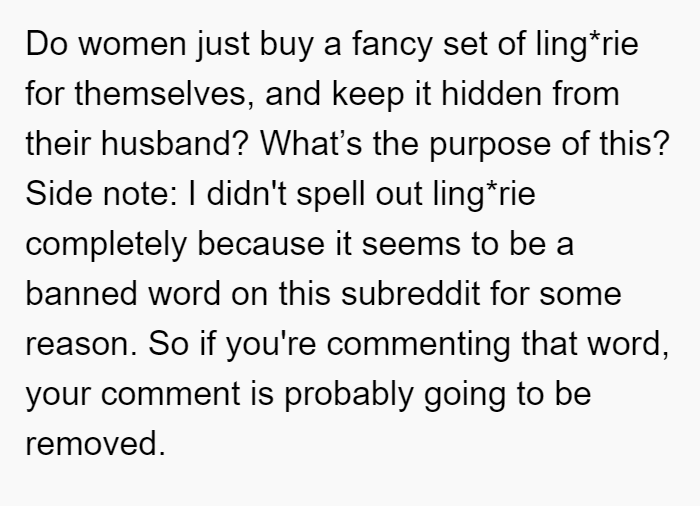700x506 pixels.
Task: Click the word "What's" in the post
Action: click(311, 143)
